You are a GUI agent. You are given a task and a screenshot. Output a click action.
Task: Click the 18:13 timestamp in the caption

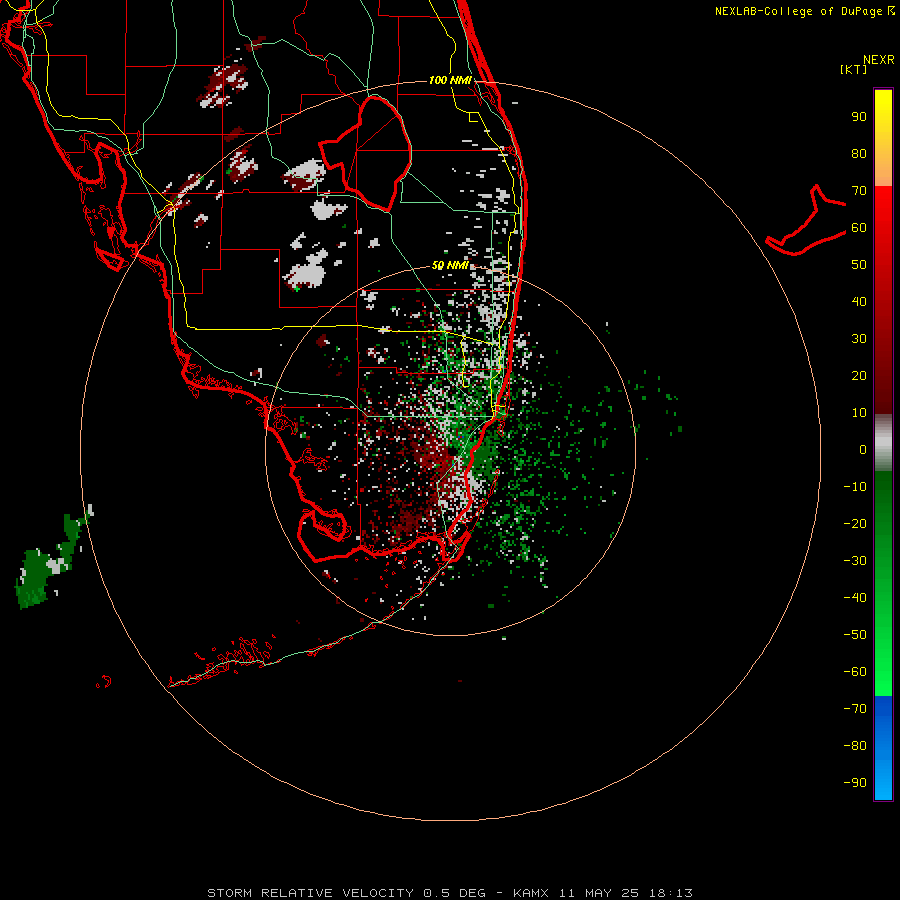[x=670, y=893]
